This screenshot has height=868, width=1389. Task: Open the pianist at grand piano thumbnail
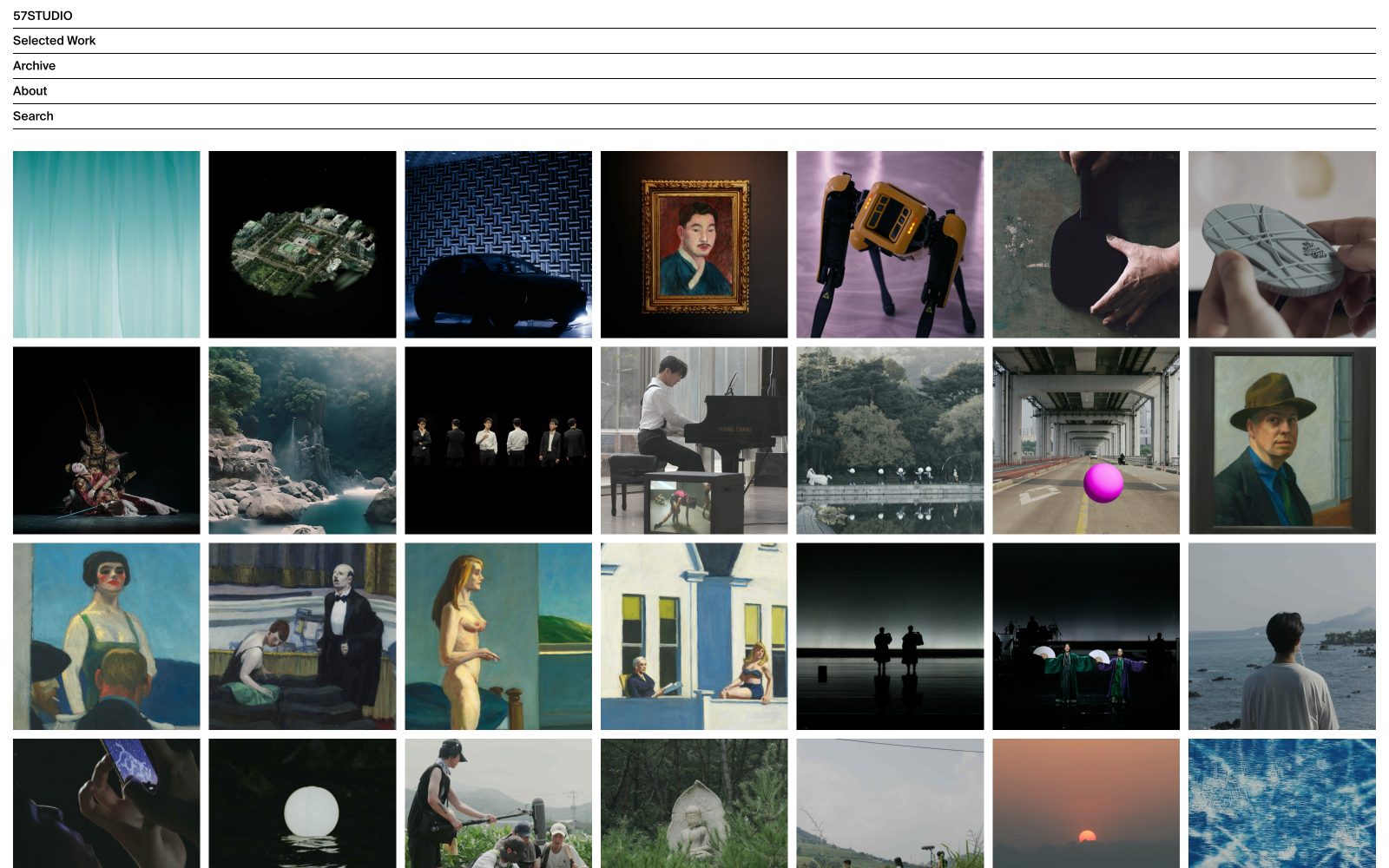coord(694,440)
